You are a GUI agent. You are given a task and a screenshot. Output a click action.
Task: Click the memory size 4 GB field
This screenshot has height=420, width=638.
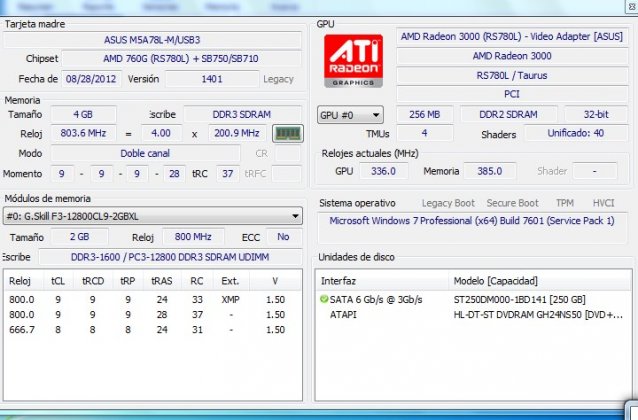coord(83,114)
